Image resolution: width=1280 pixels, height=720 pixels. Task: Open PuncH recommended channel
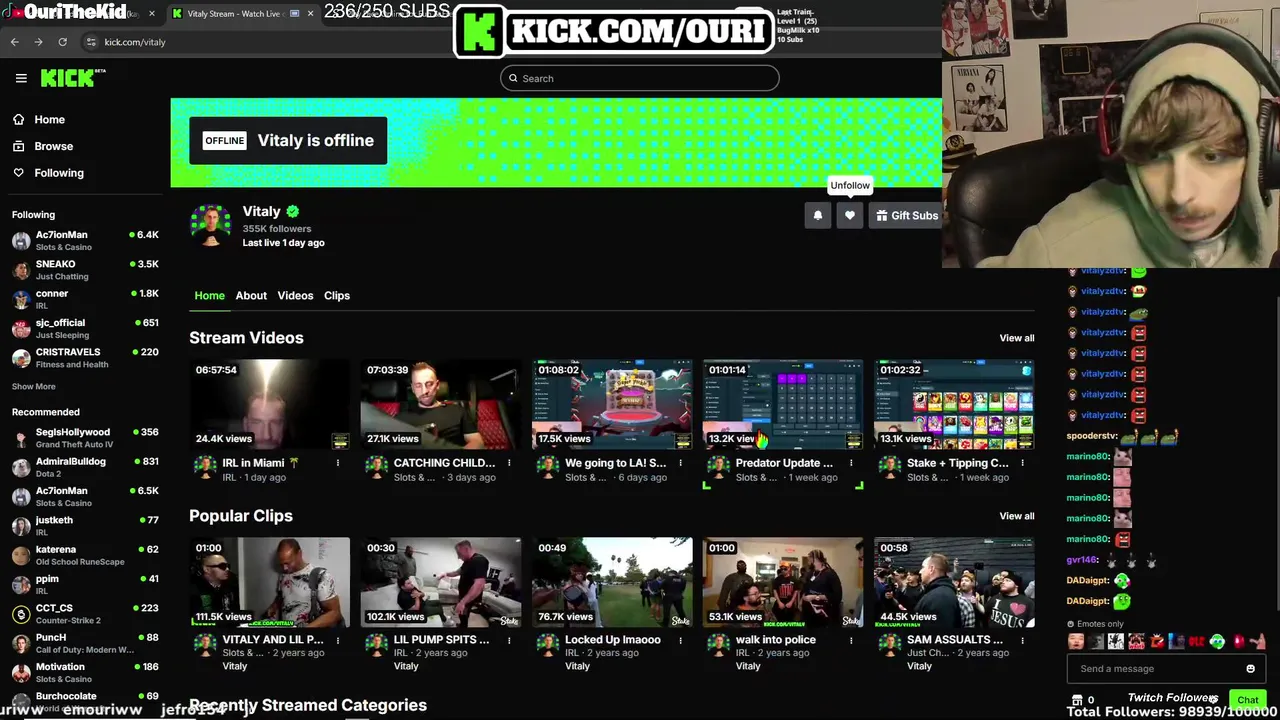[85, 643]
